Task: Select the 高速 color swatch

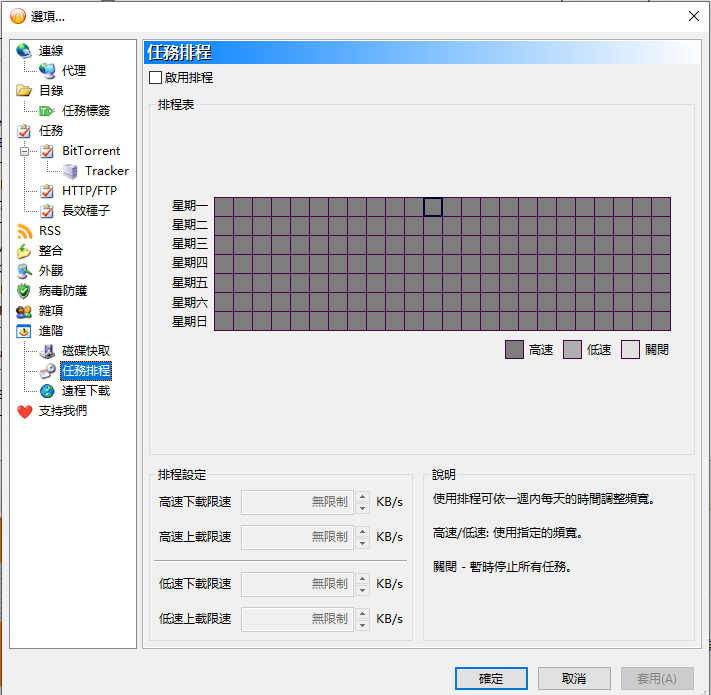Action: 514,350
